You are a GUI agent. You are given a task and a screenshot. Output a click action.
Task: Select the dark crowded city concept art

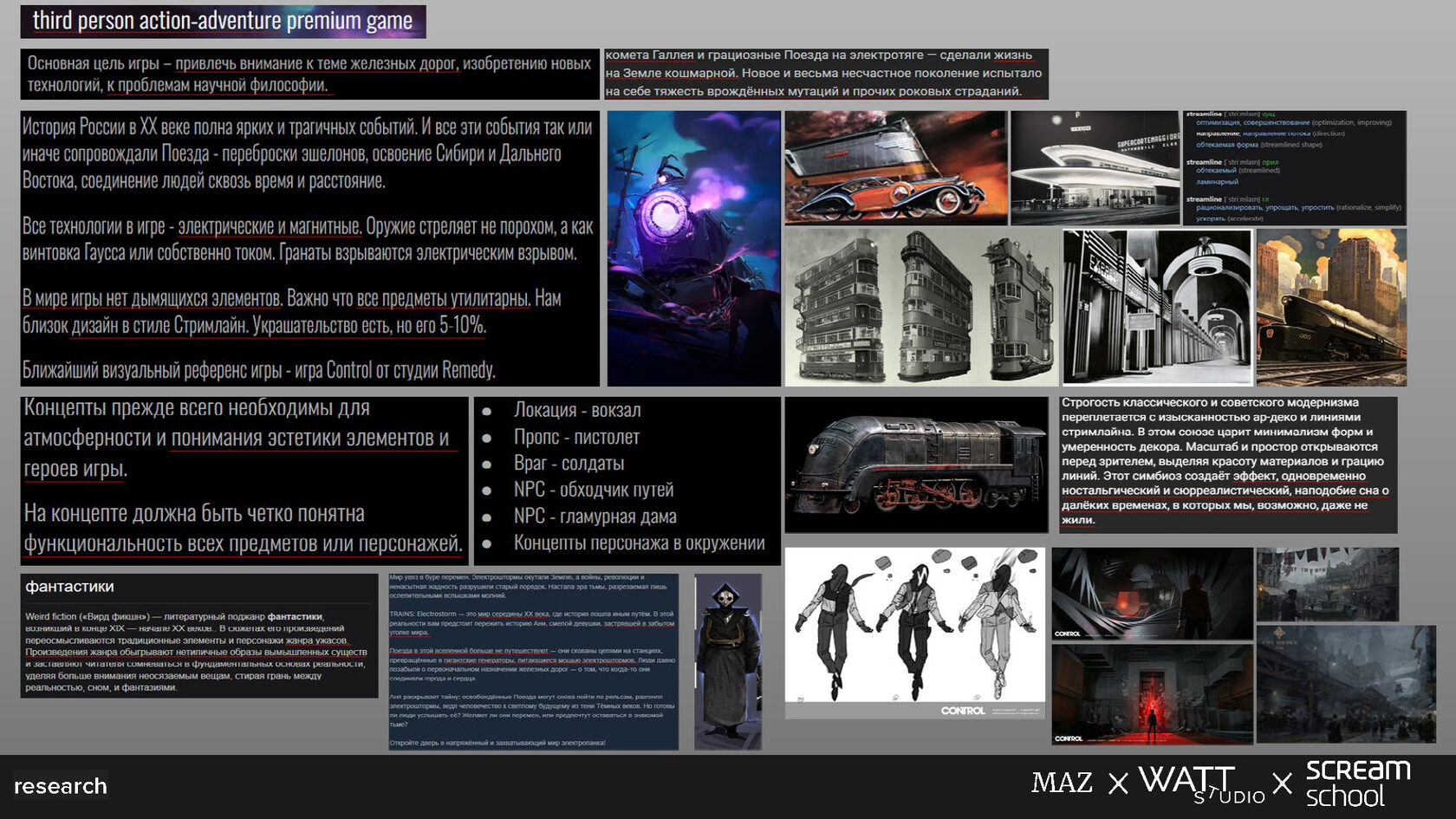[1346, 684]
